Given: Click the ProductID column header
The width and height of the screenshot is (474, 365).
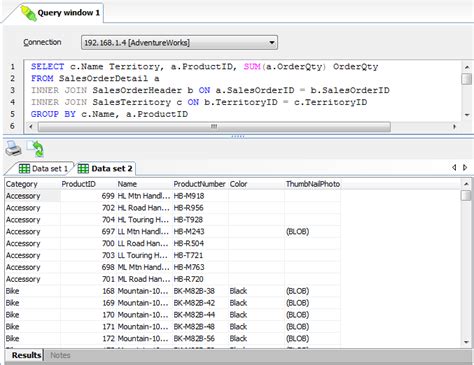Looking at the screenshot, I should coord(88,184).
